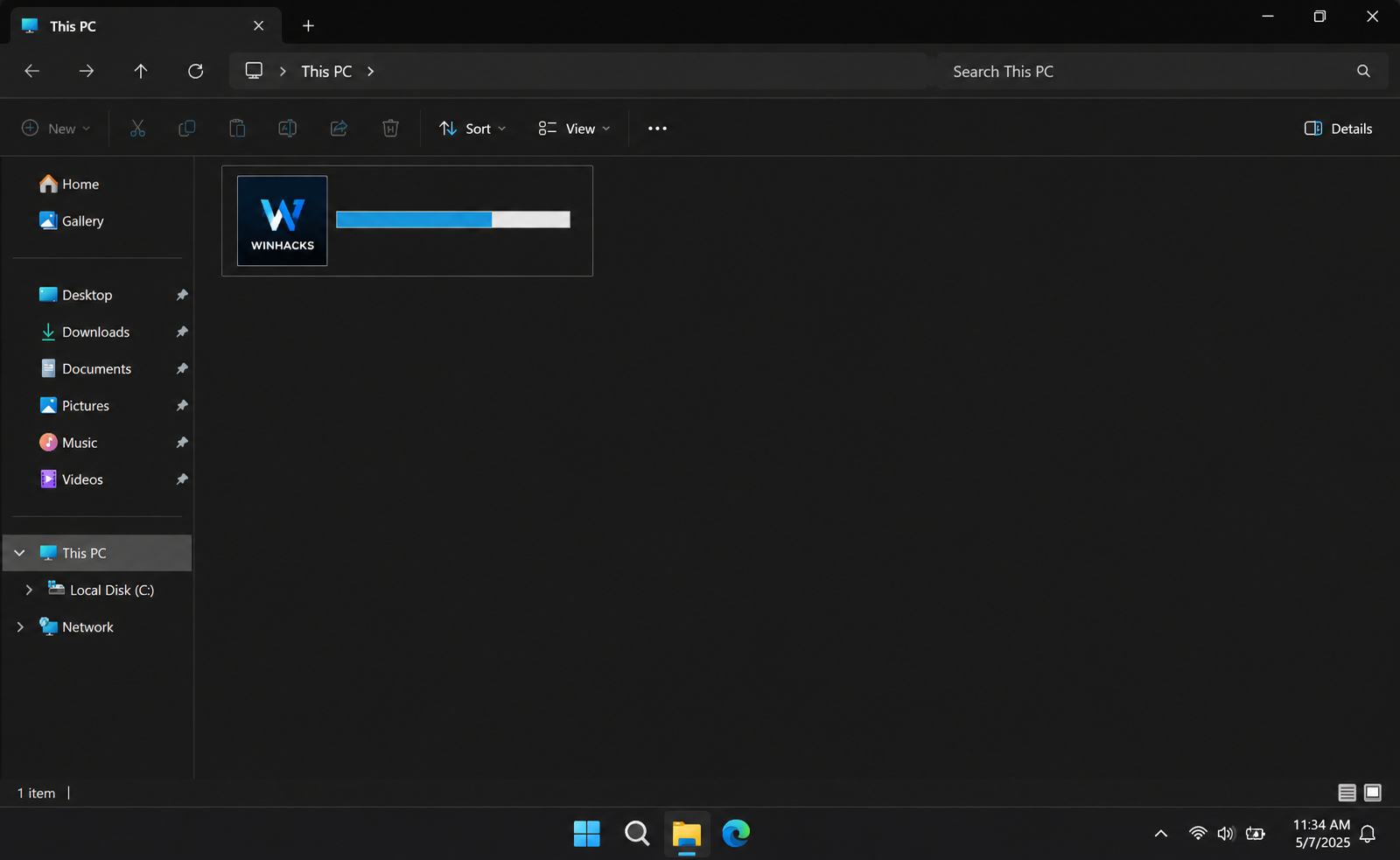Open the New dropdown
Image resolution: width=1400 pixels, height=860 pixels.
pos(56,129)
